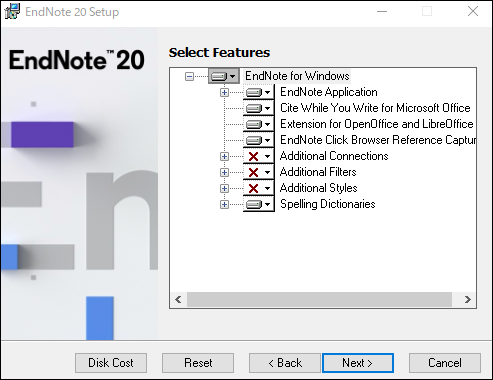Open install-state dropdown for EndNote Application

tap(259, 92)
